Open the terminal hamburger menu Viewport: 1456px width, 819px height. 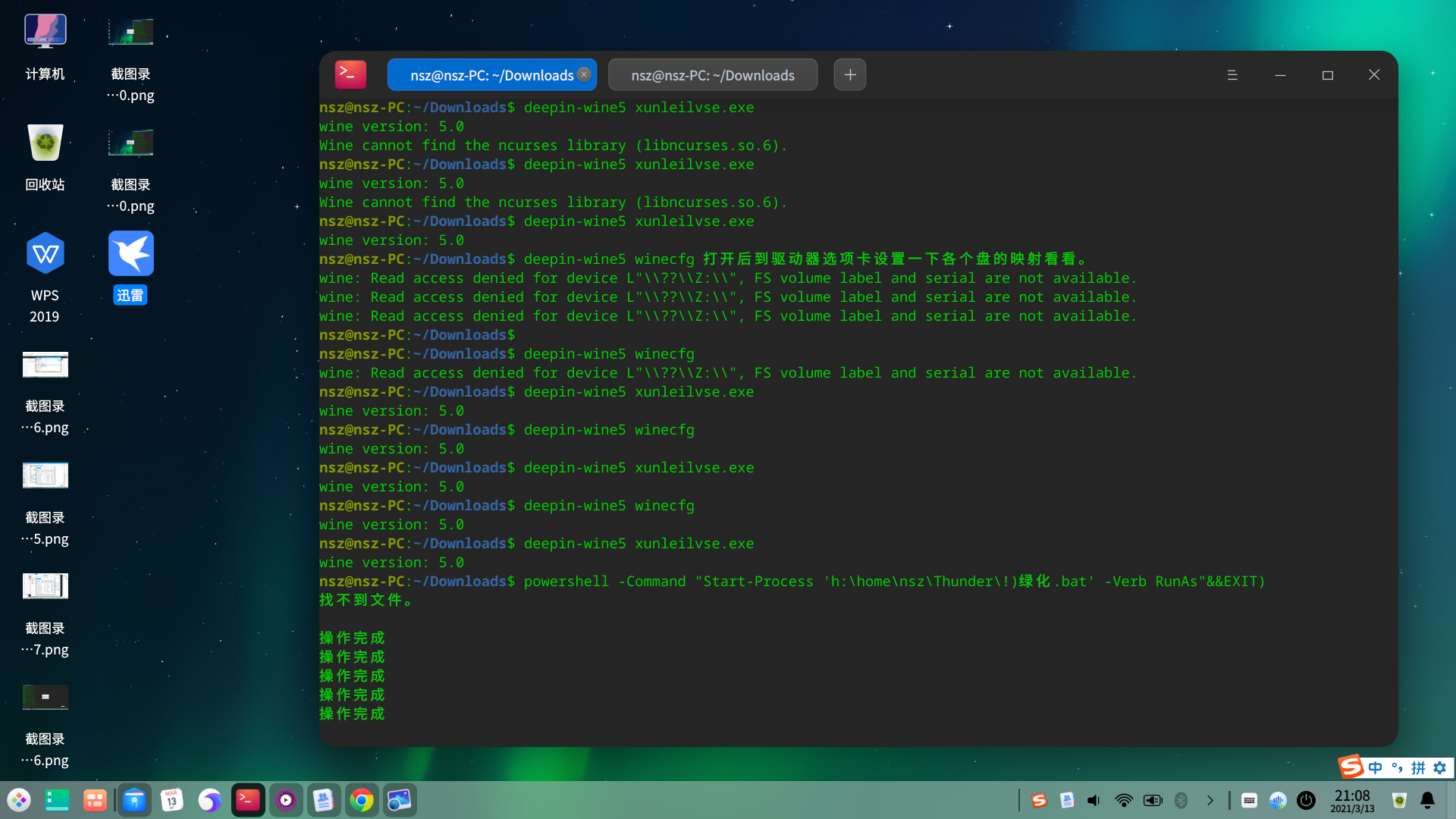1232,75
